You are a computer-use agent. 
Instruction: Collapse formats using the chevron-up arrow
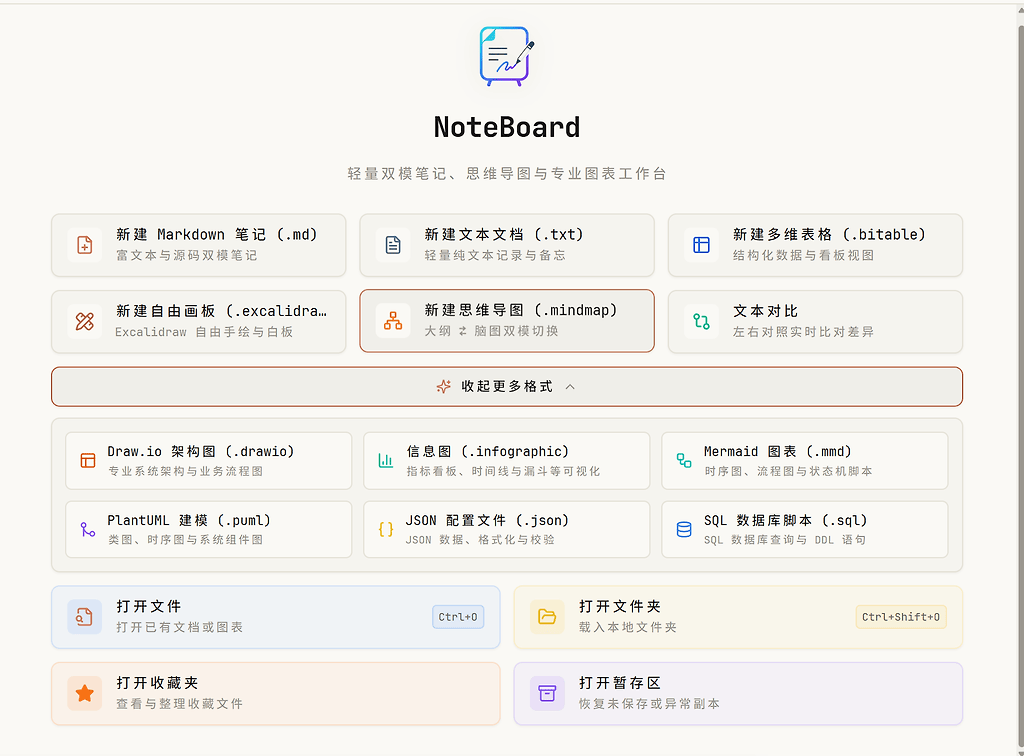[570, 386]
